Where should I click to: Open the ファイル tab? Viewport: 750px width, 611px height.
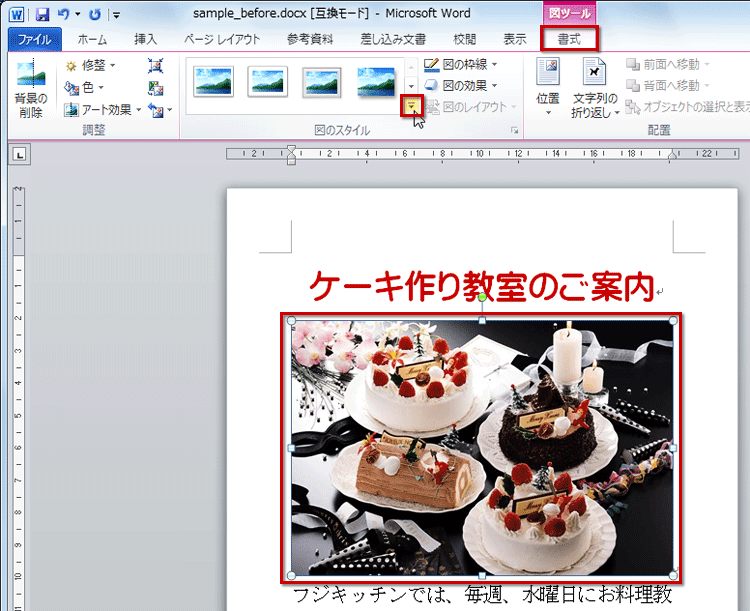(x=34, y=39)
